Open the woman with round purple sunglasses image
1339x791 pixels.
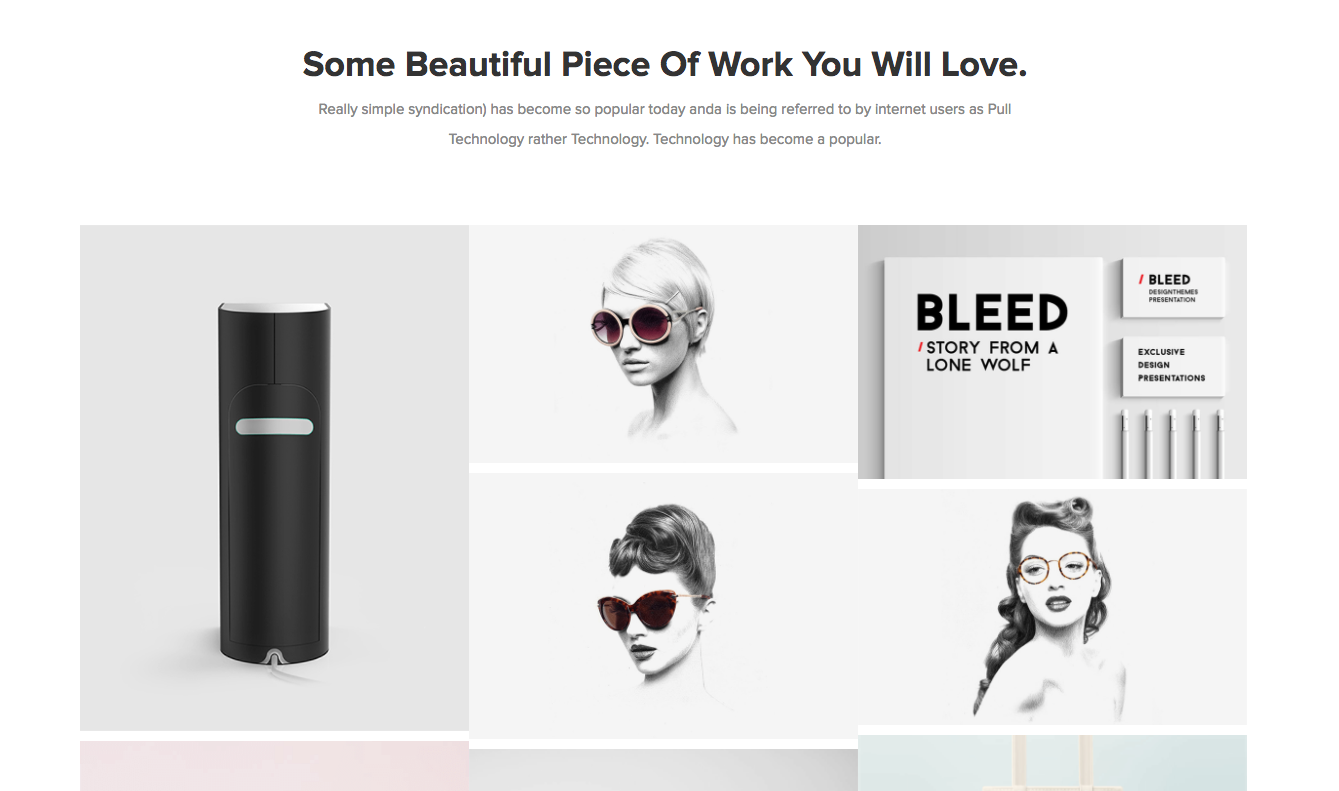pyautogui.click(x=663, y=344)
